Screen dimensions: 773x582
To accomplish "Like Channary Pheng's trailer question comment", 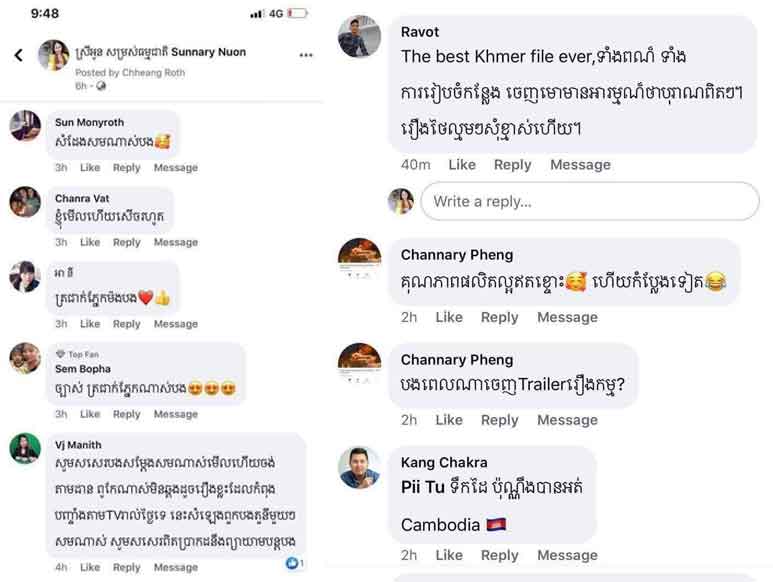I will click(449, 420).
